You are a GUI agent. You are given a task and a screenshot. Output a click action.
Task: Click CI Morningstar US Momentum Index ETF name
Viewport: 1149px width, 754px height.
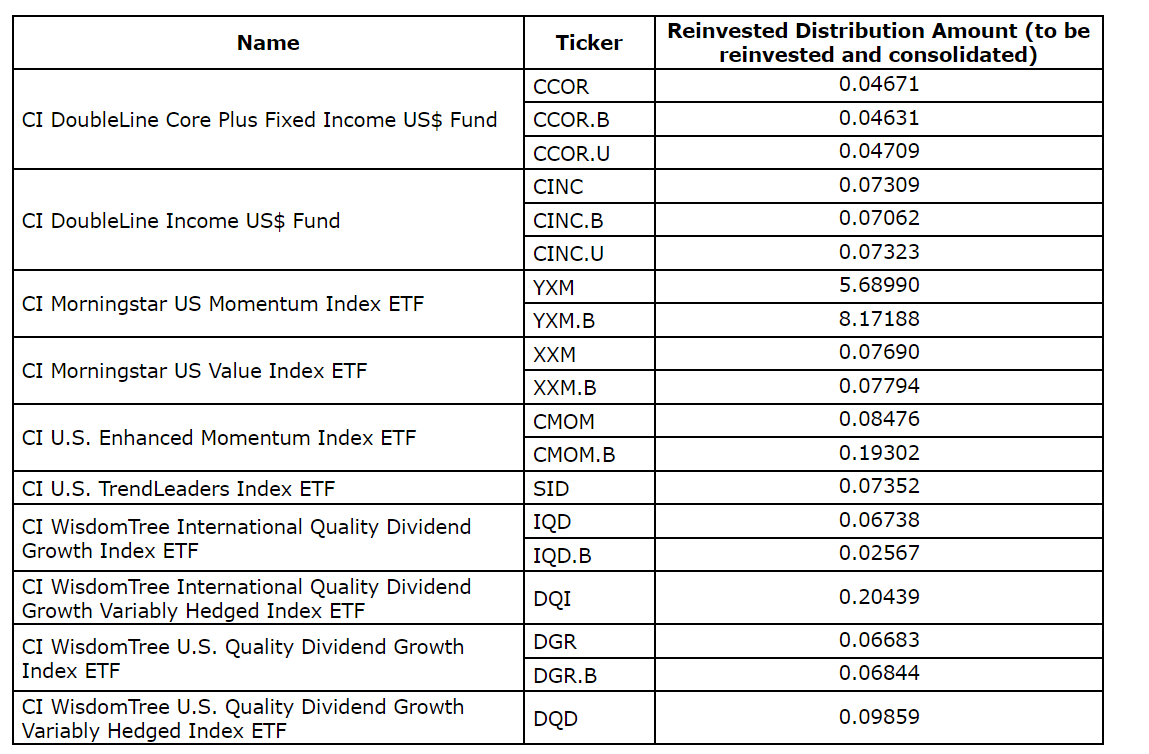pyautogui.click(x=223, y=304)
